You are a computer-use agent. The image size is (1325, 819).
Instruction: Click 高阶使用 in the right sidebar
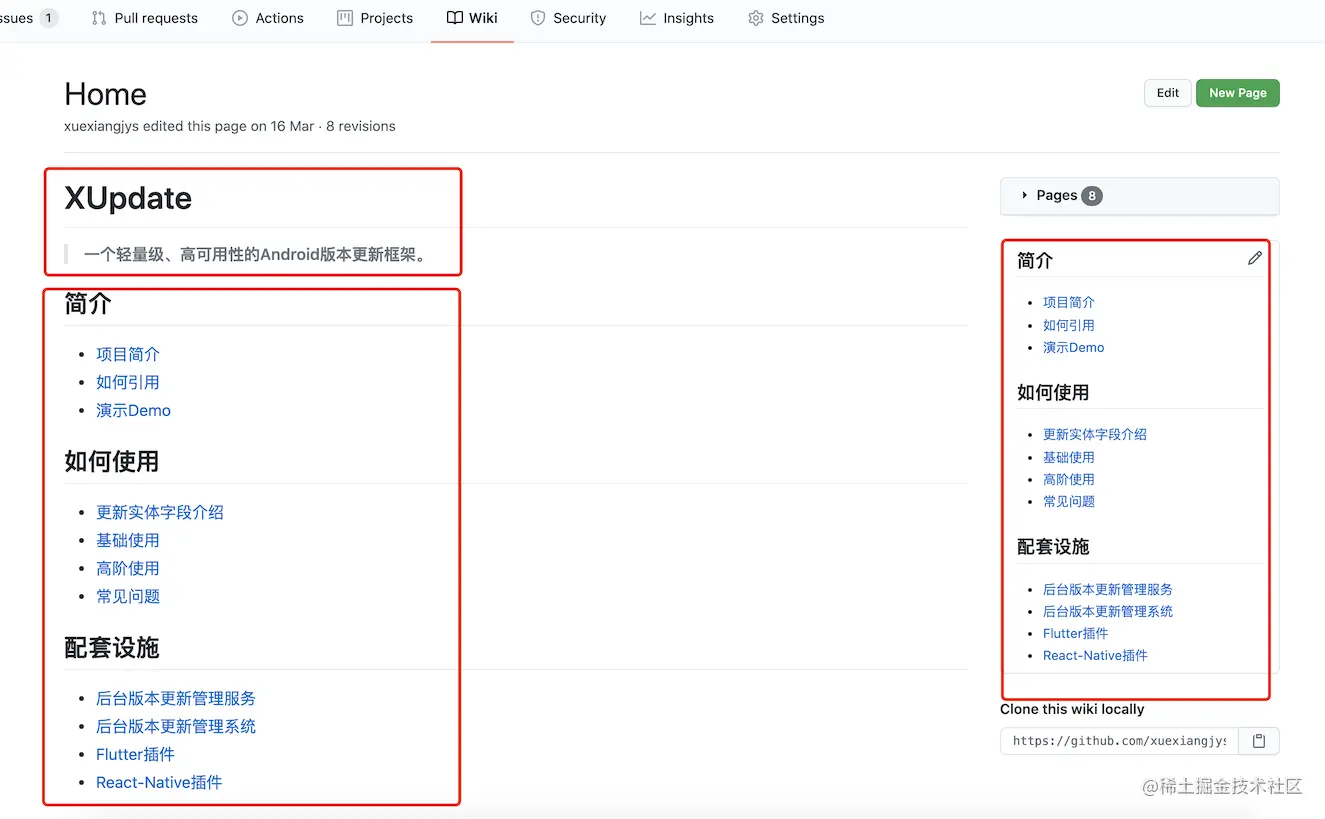pyautogui.click(x=1069, y=479)
